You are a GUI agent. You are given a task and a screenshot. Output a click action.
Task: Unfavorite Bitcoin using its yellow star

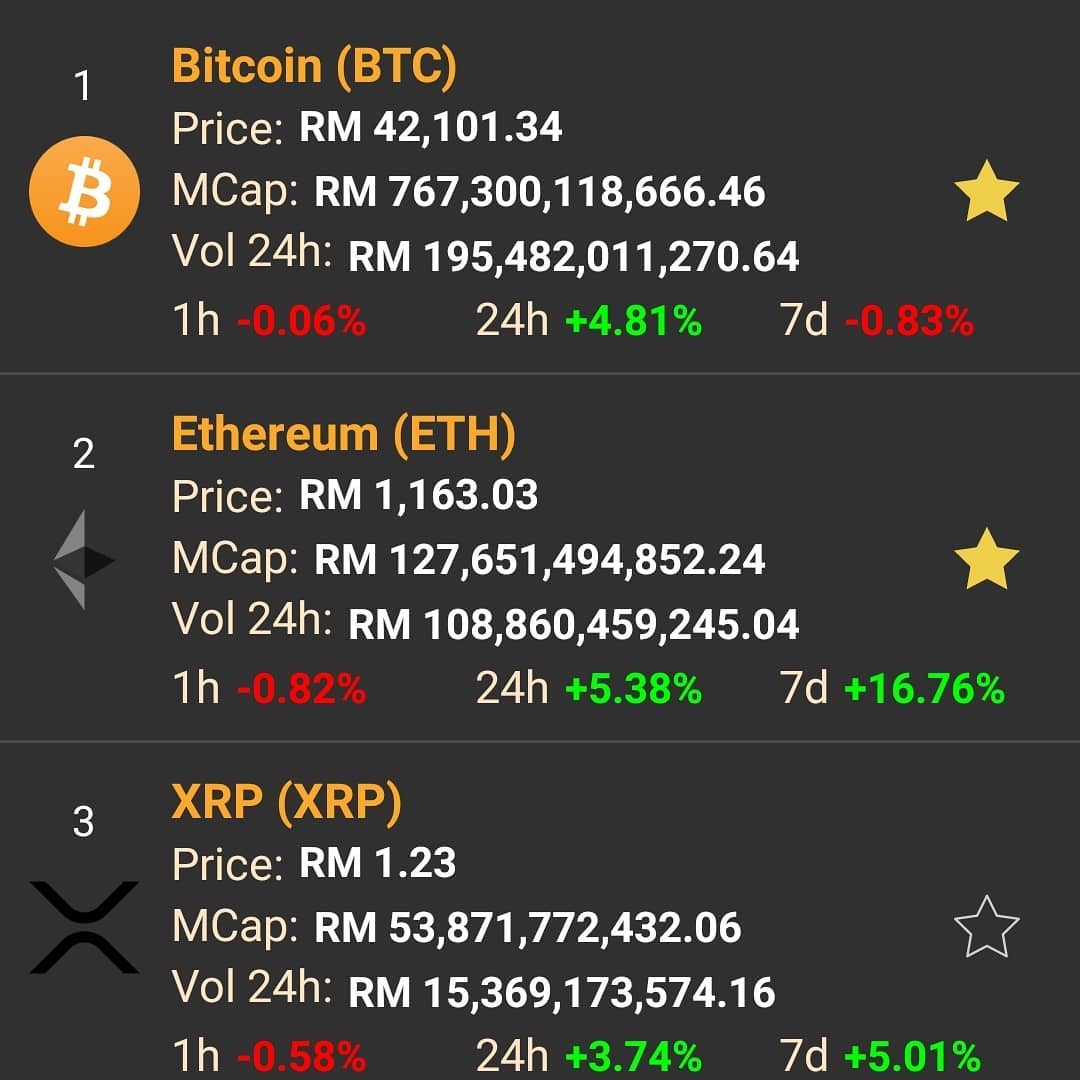986,191
